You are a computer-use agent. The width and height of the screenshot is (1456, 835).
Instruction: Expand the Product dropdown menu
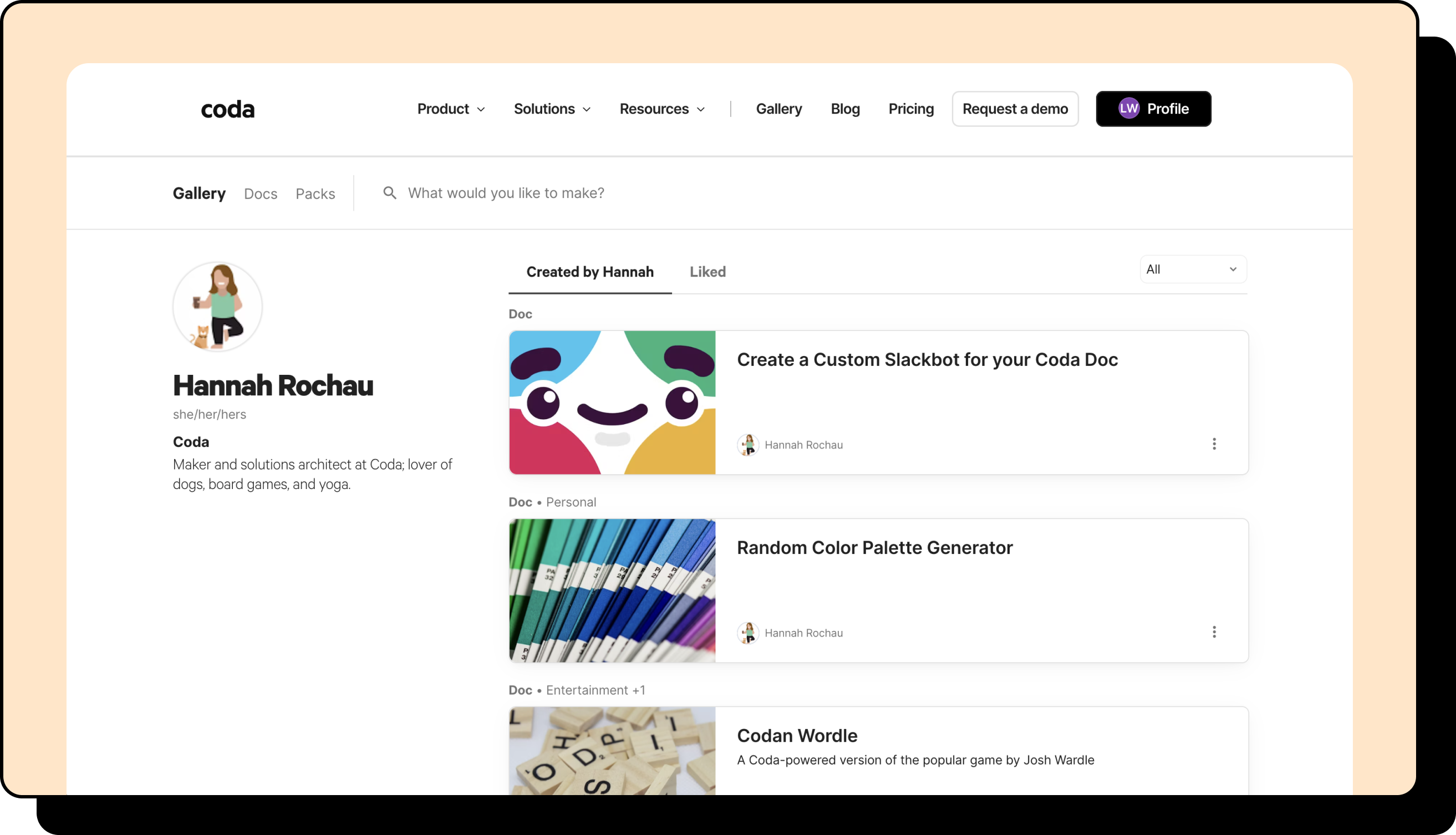[451, 109]
